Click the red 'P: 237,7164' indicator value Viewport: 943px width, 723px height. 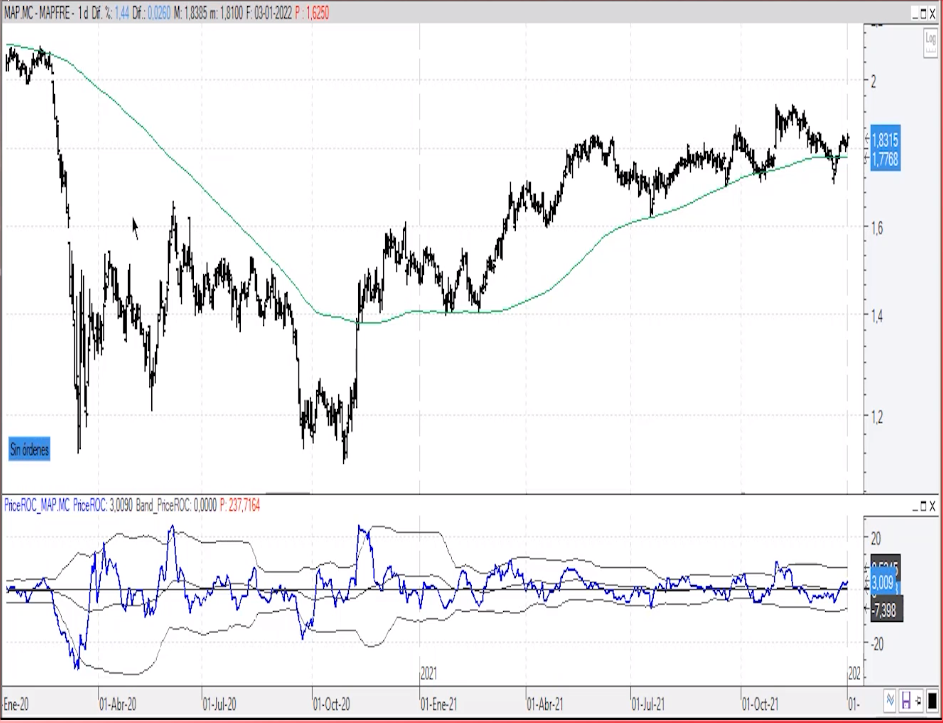(240, 506)
